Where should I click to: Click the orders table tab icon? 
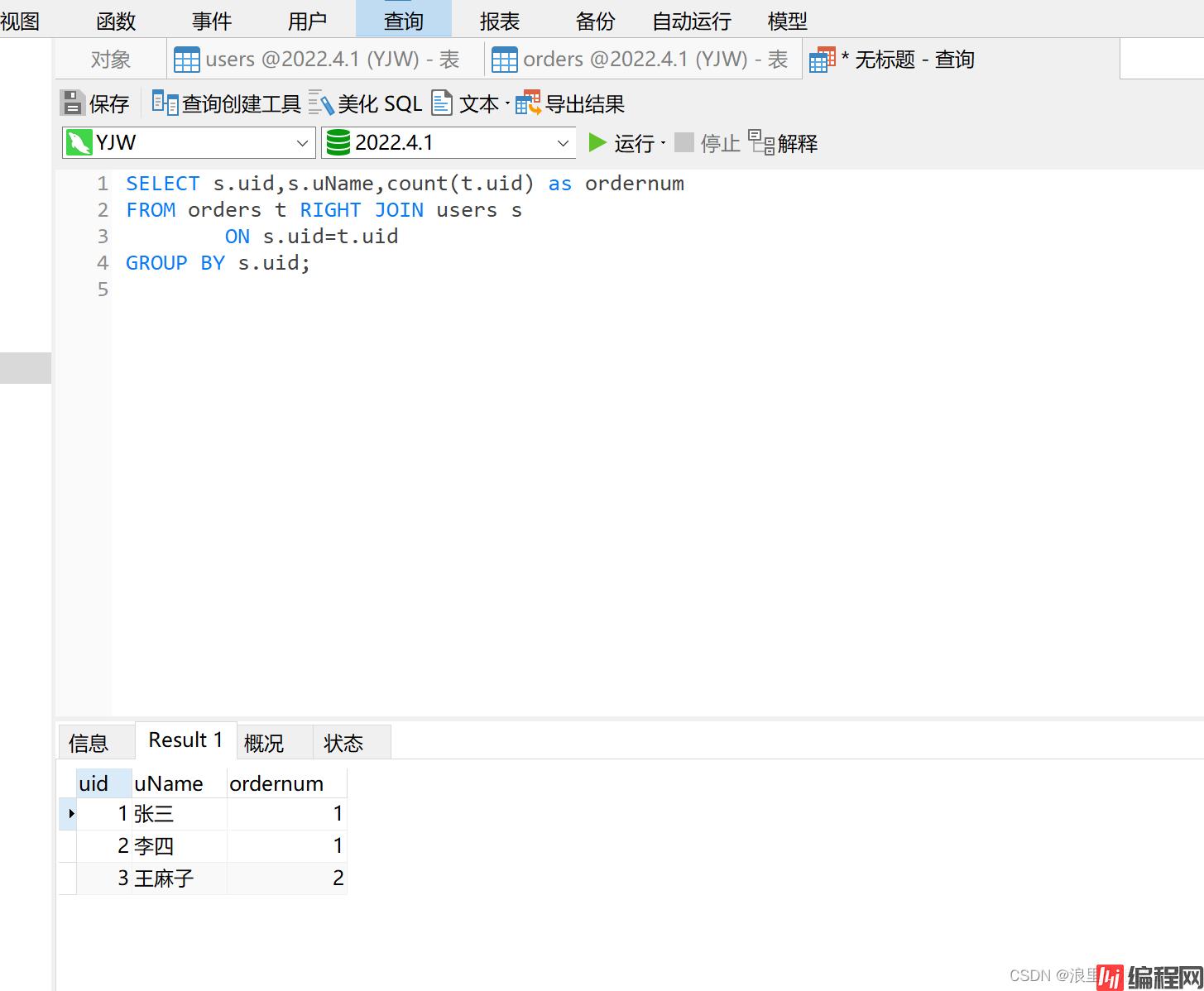[505, 60]
